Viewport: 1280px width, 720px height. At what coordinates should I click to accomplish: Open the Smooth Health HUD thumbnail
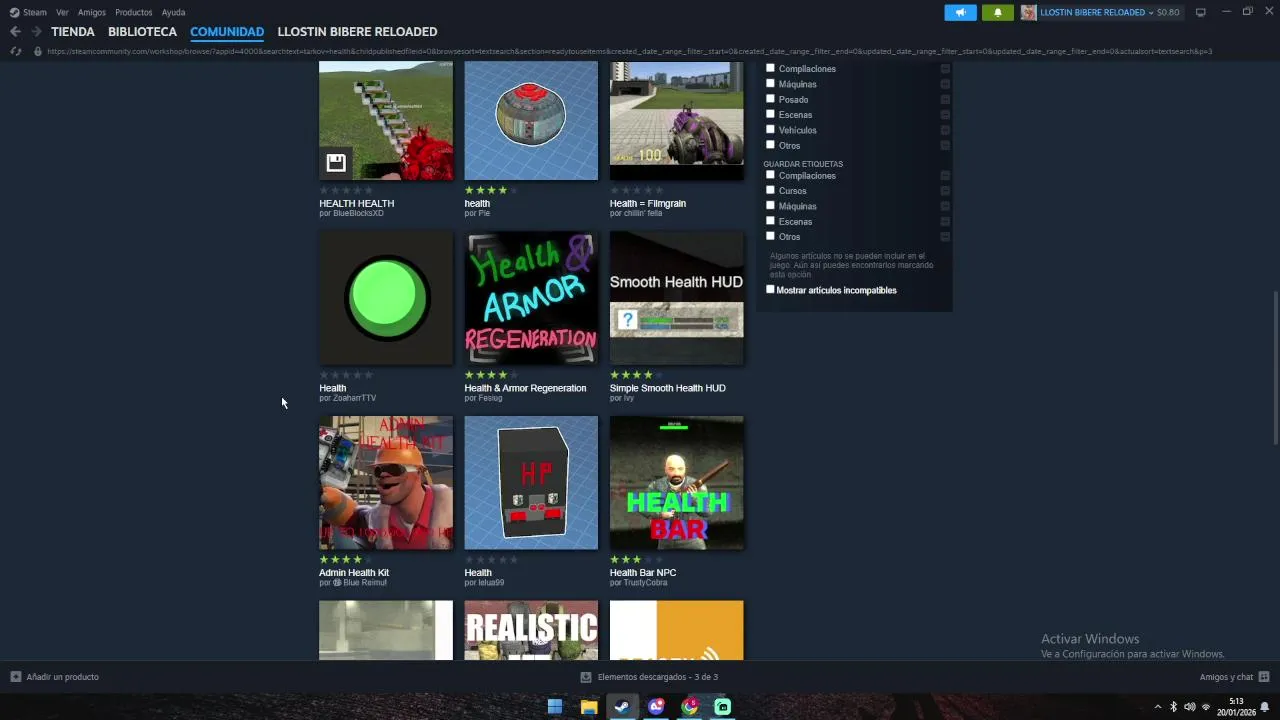point(677,298)
